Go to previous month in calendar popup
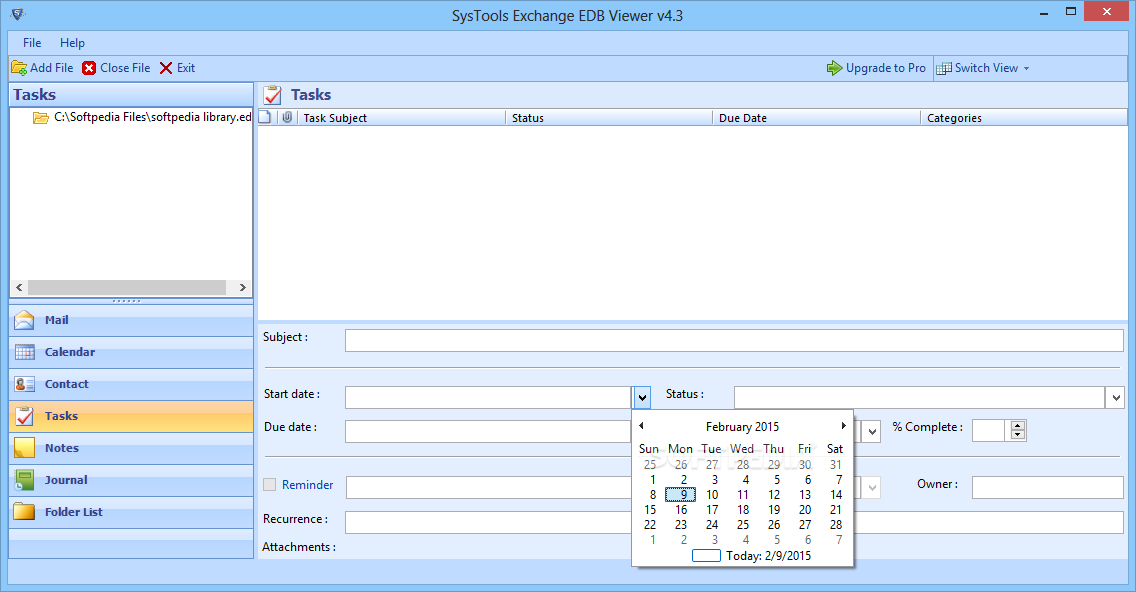The width and height of the screenshot is (1136, 592). point(641,426)
